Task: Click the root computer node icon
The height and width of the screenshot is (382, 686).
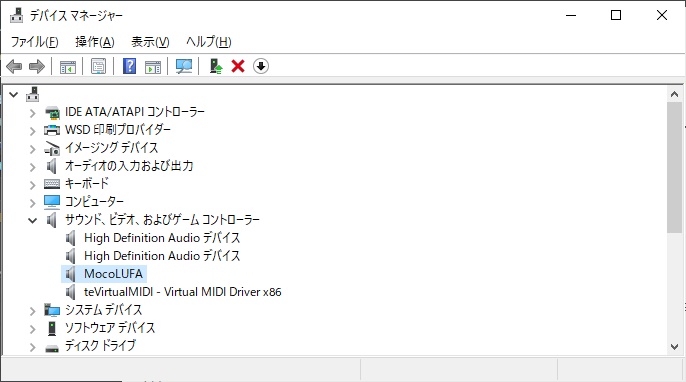Action: pyautogui.click(x=32, y=94)
